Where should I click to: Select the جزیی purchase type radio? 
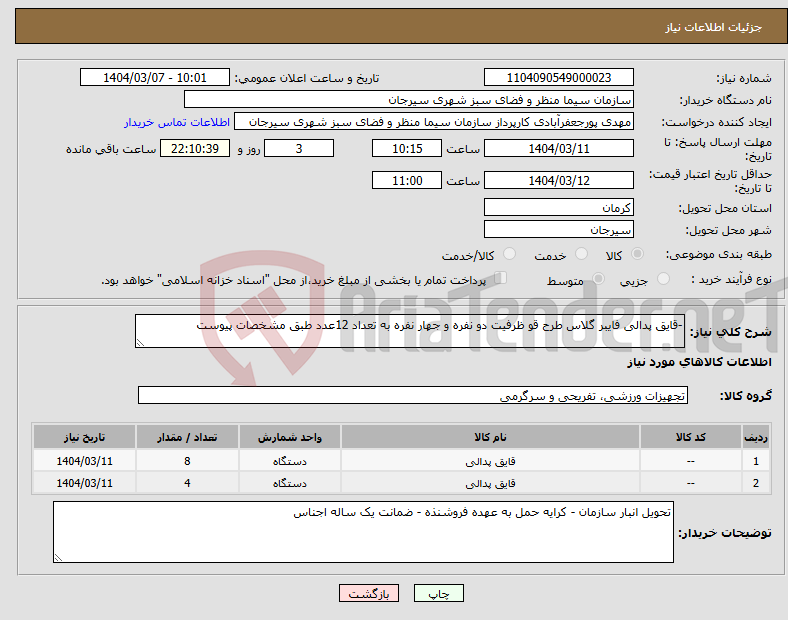click(663, 279)
